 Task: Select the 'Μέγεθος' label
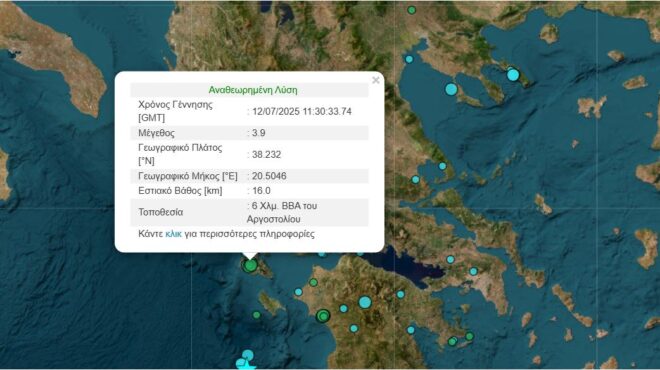click(156, 133)
